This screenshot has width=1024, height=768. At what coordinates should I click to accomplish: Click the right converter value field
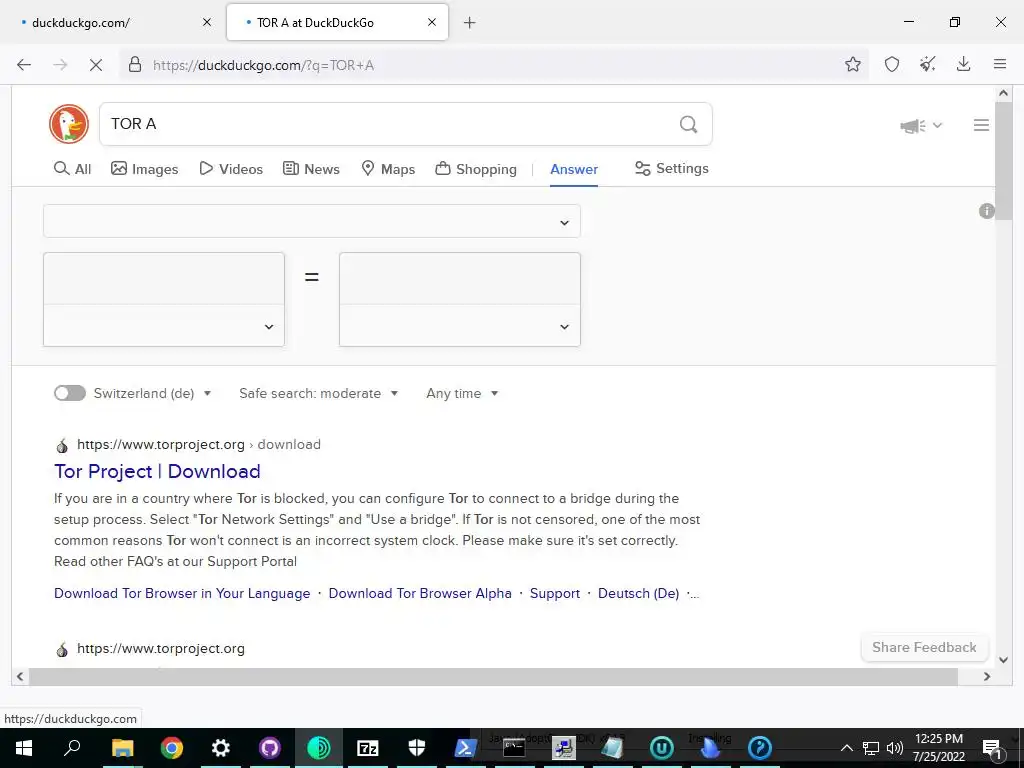460,278
